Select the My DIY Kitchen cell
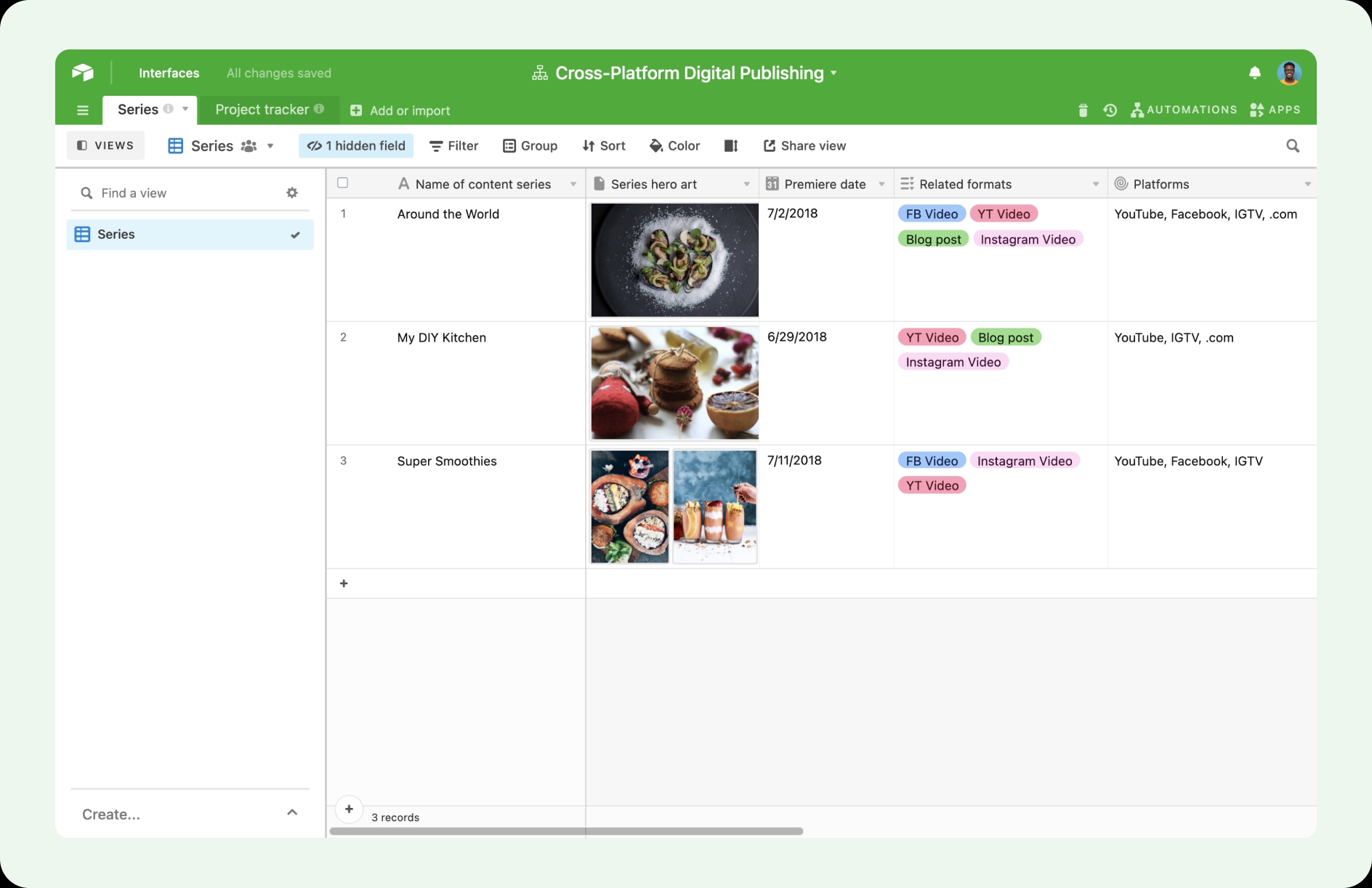The width and height of the screenshot is (1372, 888). click(x=456, y=384)
